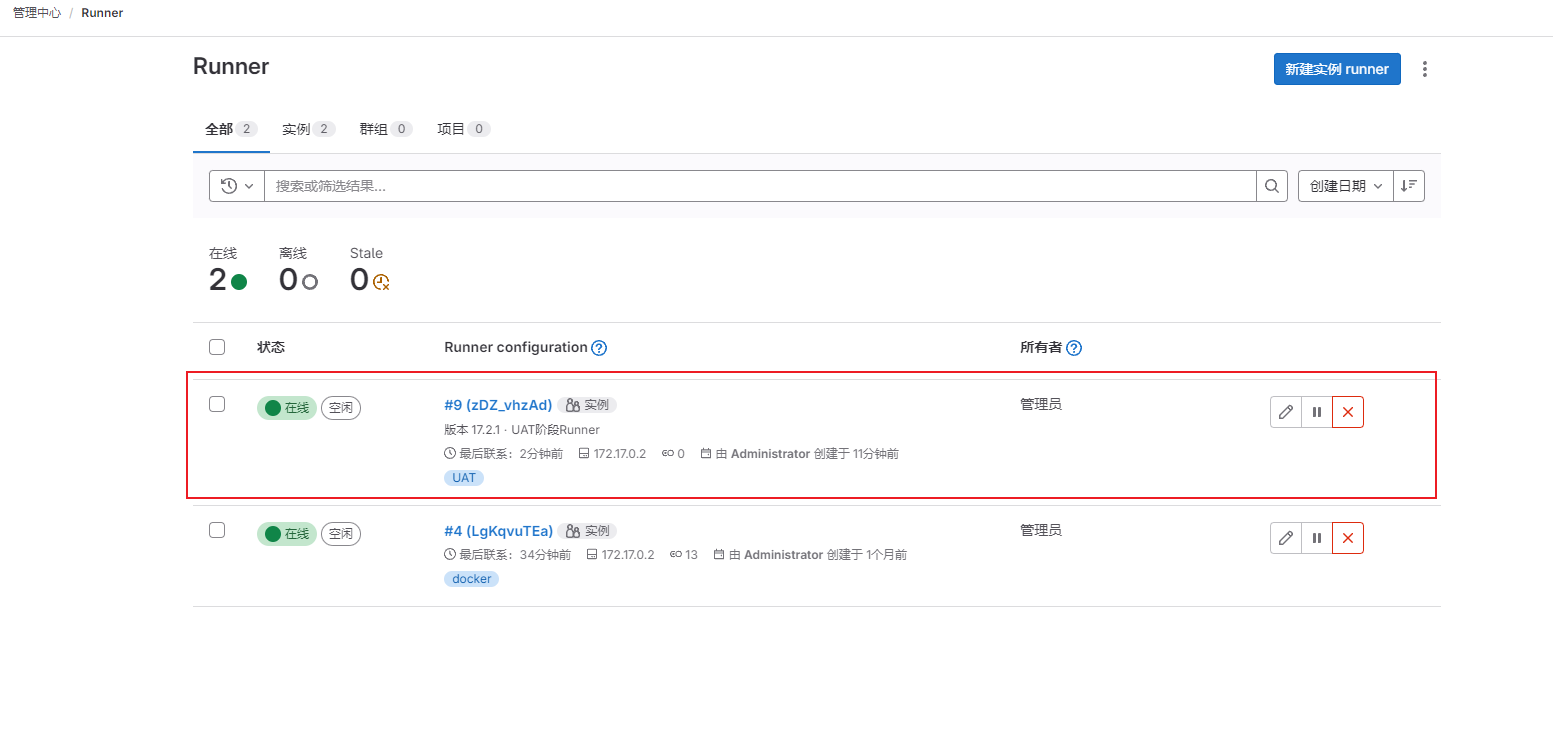Click 管理员 owner of runner #4
Screen dimensions: 1553x749
1041,530
